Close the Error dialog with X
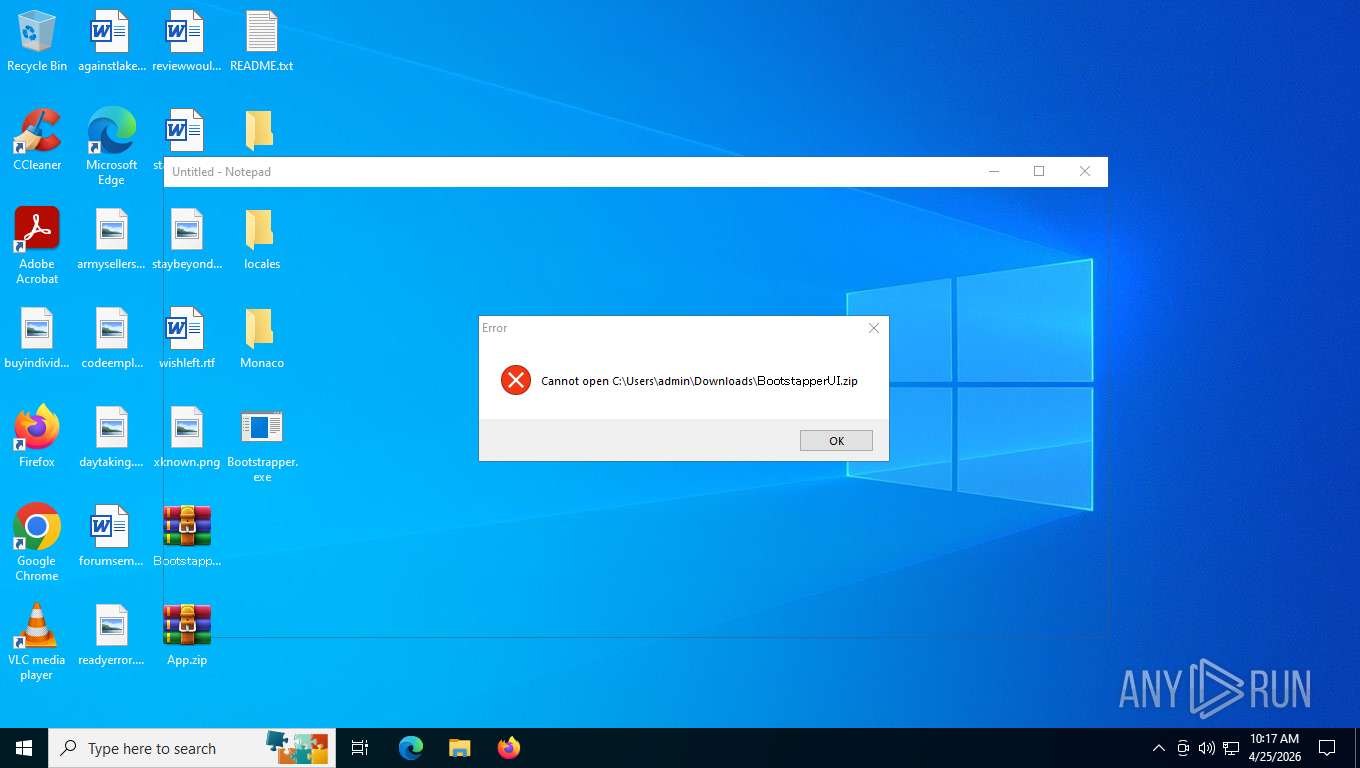The image size is (1360, 768). tap(874, 328)
